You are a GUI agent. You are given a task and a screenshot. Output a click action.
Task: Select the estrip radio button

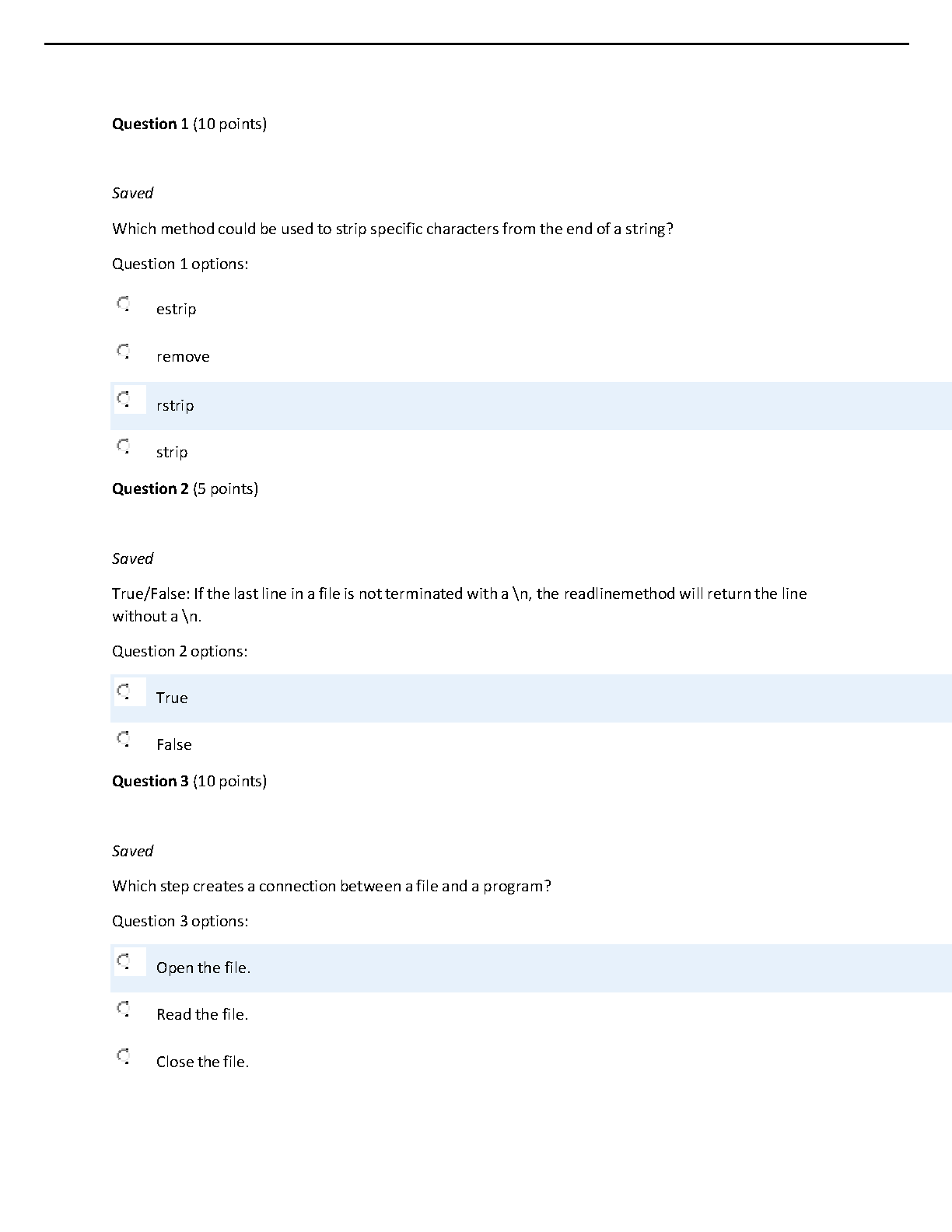(124, 303)
